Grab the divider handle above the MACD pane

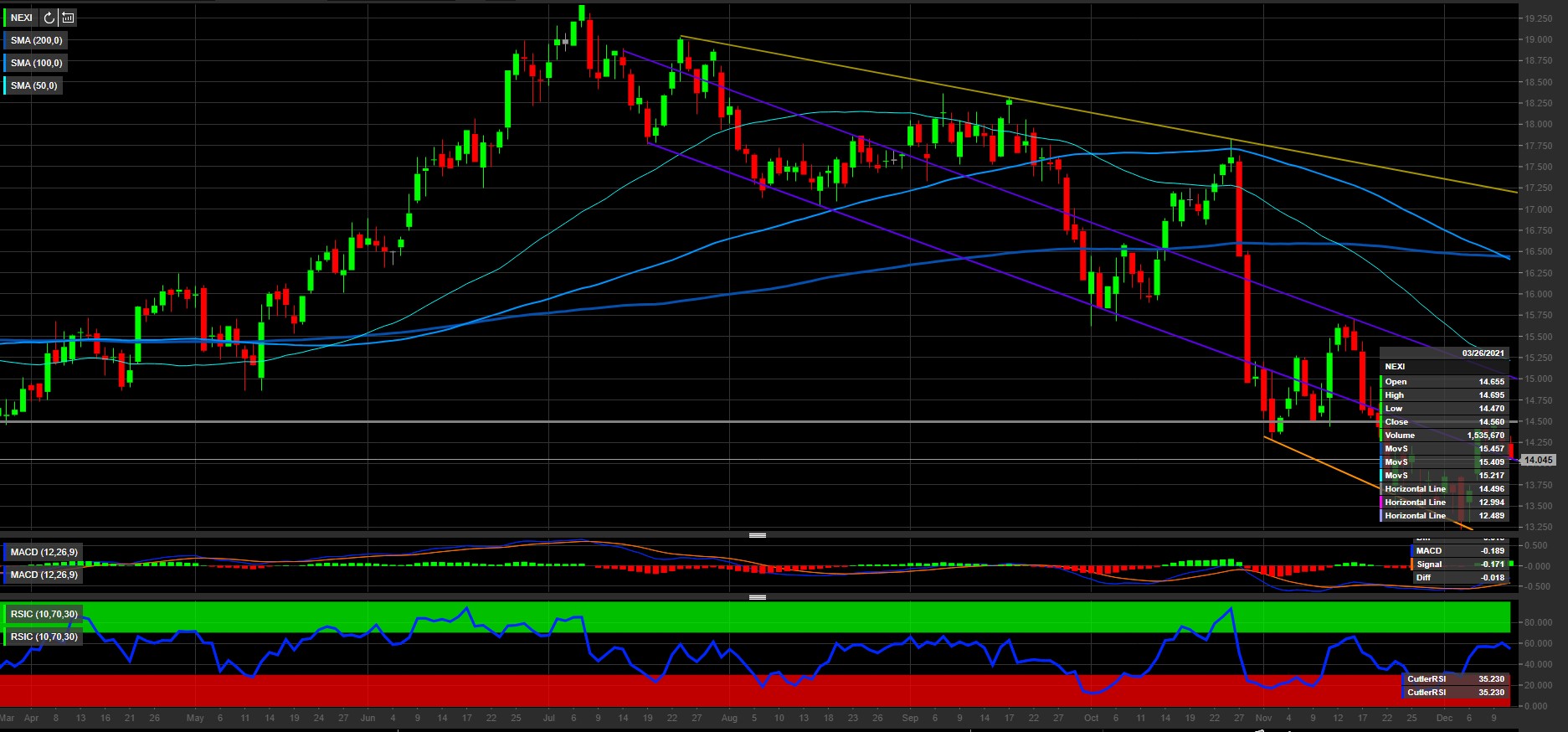click(757, 535)
